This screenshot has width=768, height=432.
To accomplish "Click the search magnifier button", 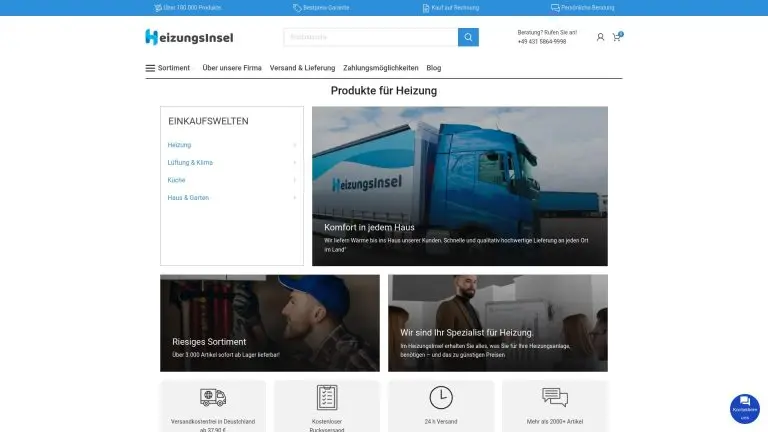I will click(468, 37).
